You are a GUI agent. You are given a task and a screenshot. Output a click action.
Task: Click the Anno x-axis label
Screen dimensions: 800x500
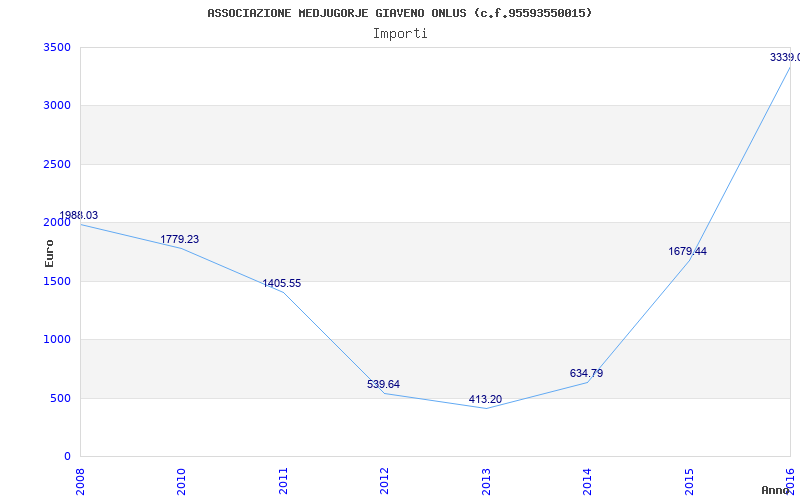pos(775,490)
